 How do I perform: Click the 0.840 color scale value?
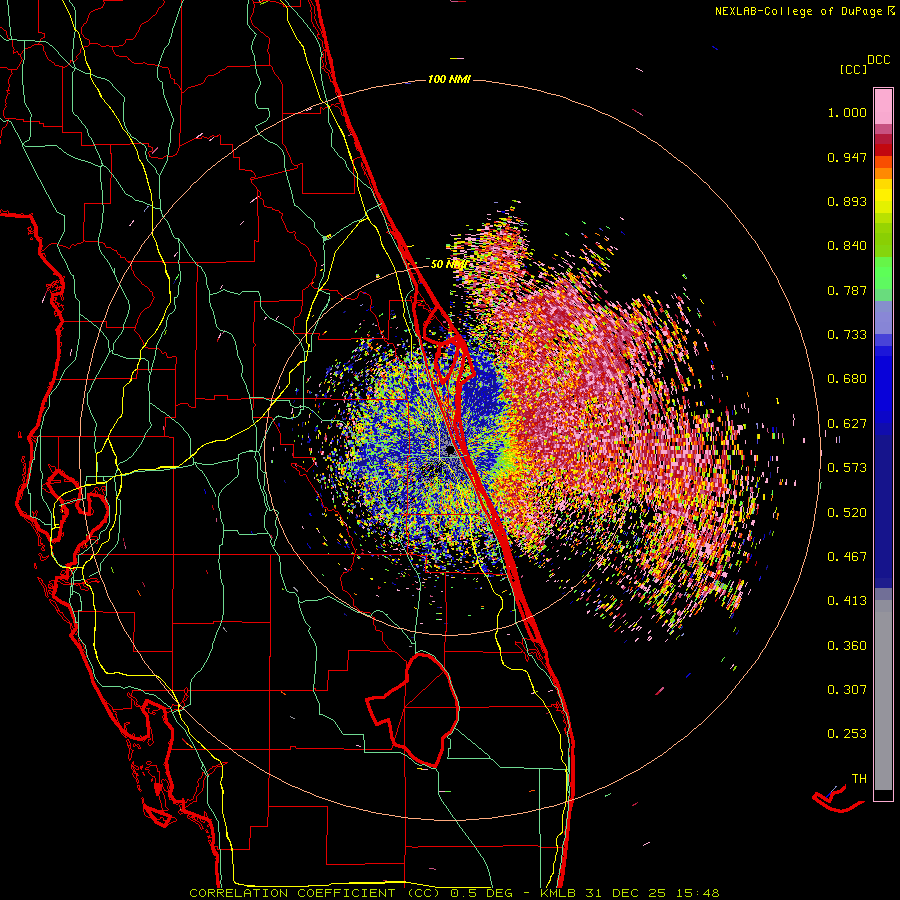847,246
